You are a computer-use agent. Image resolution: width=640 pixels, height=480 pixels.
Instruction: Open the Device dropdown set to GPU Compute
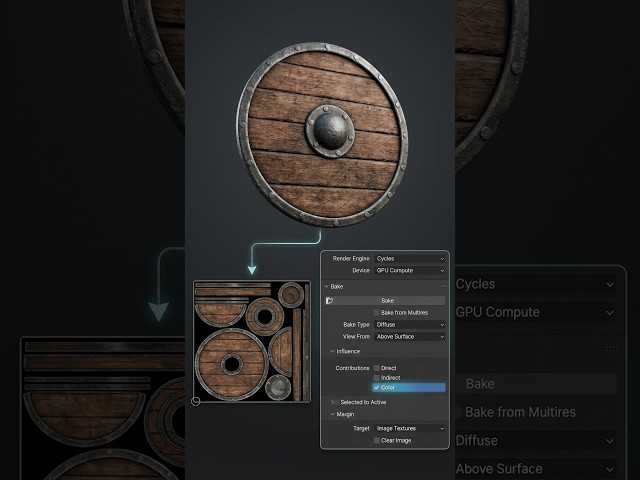click(x=410, y=271)
